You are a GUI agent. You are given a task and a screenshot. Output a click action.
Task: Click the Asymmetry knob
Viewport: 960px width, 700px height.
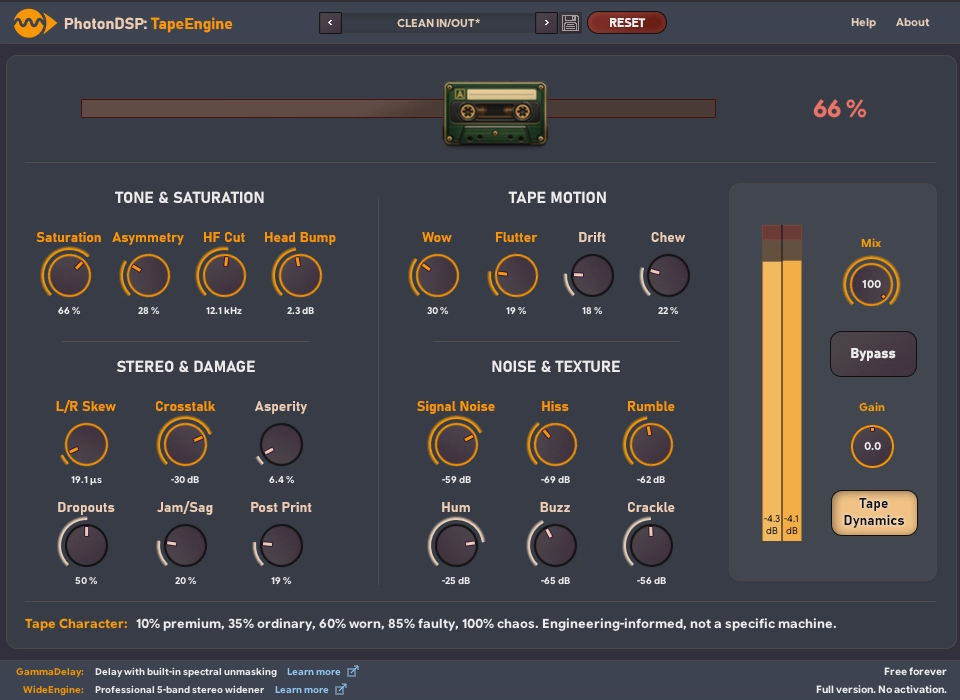(x=148, y=276)
